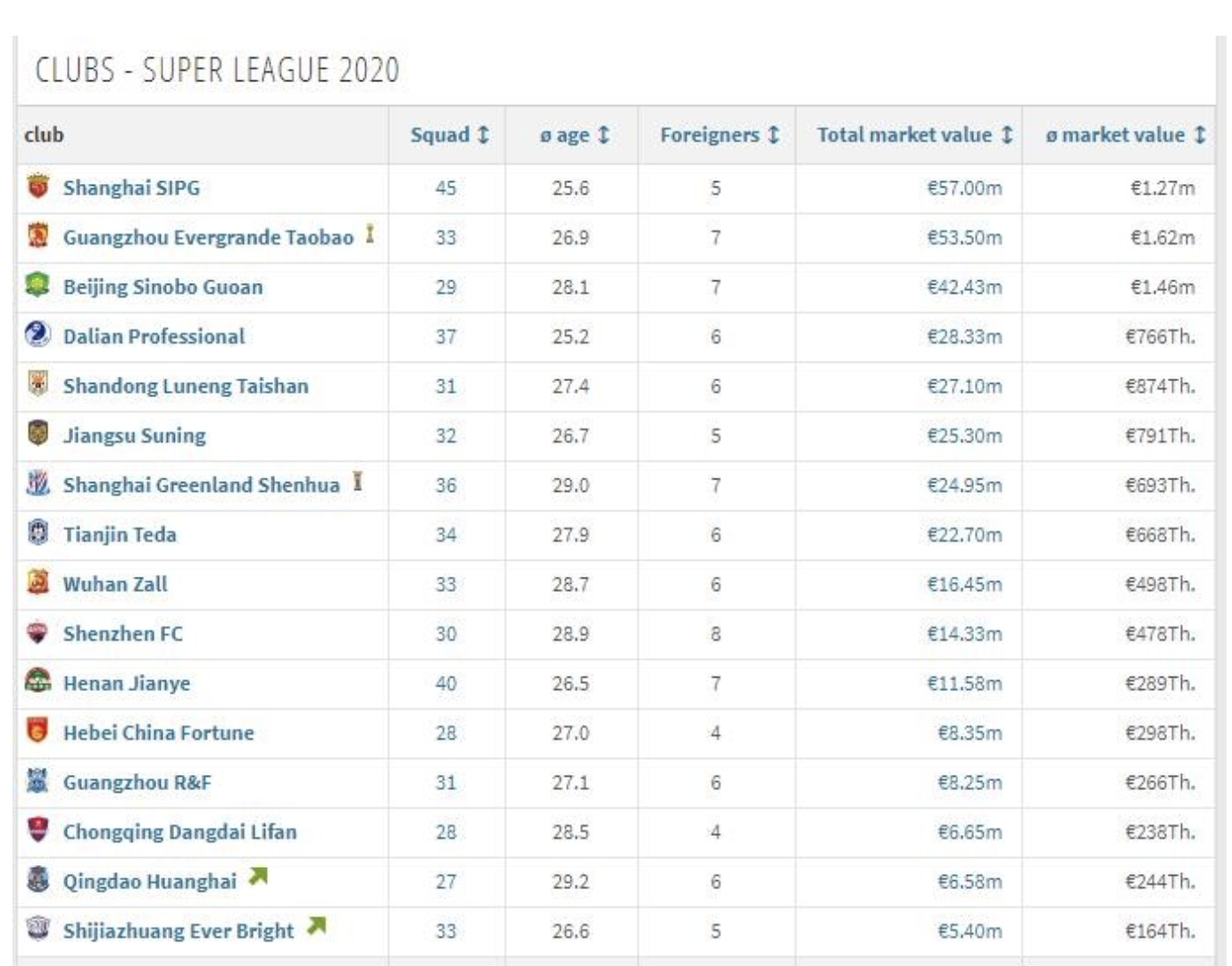Image resolution: width=1232 pixels, height=966 pixels.
Task: Sort the table by ø age column
Action: pos(574,135)
